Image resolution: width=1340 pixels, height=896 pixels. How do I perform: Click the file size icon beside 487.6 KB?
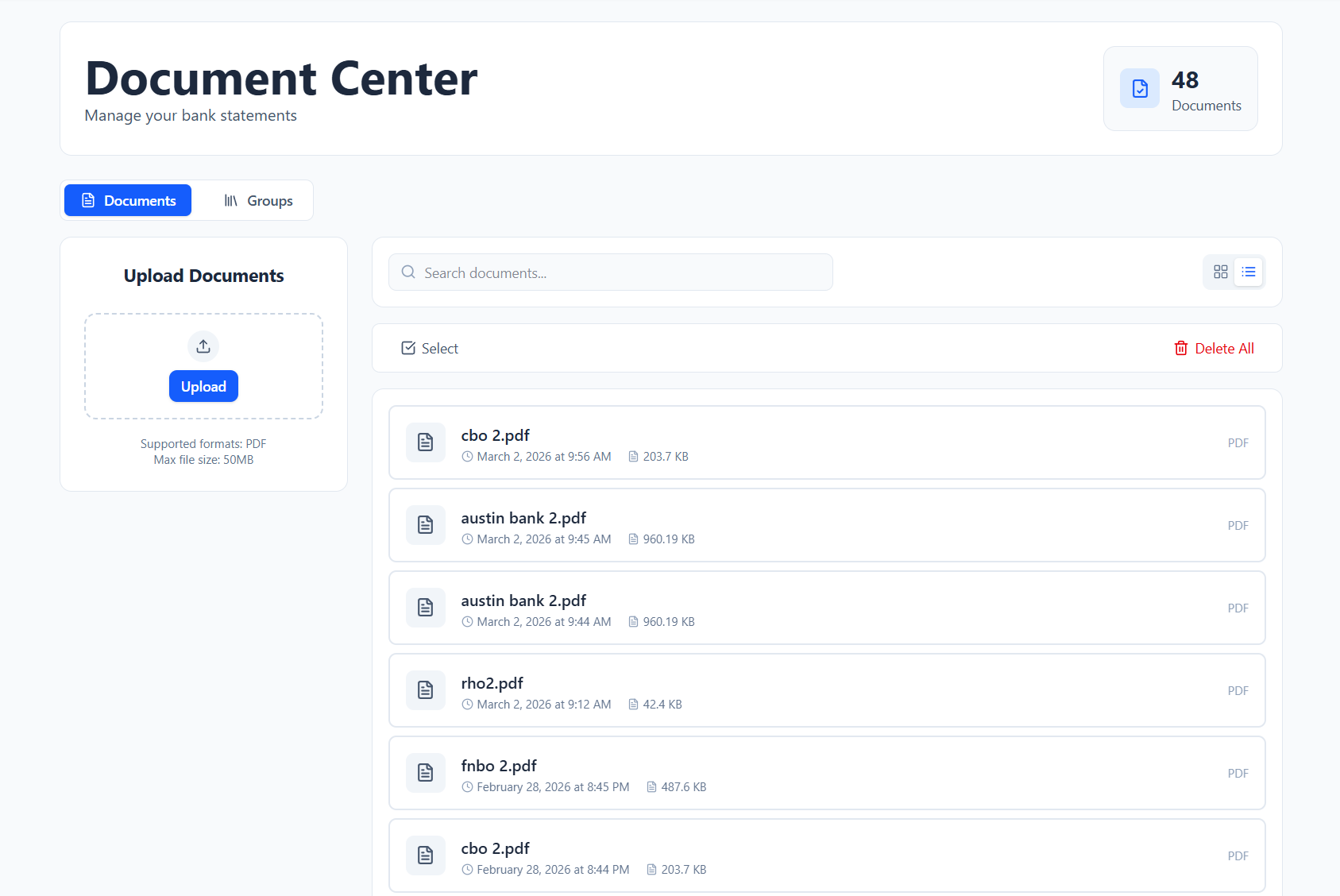coord(653,786)
